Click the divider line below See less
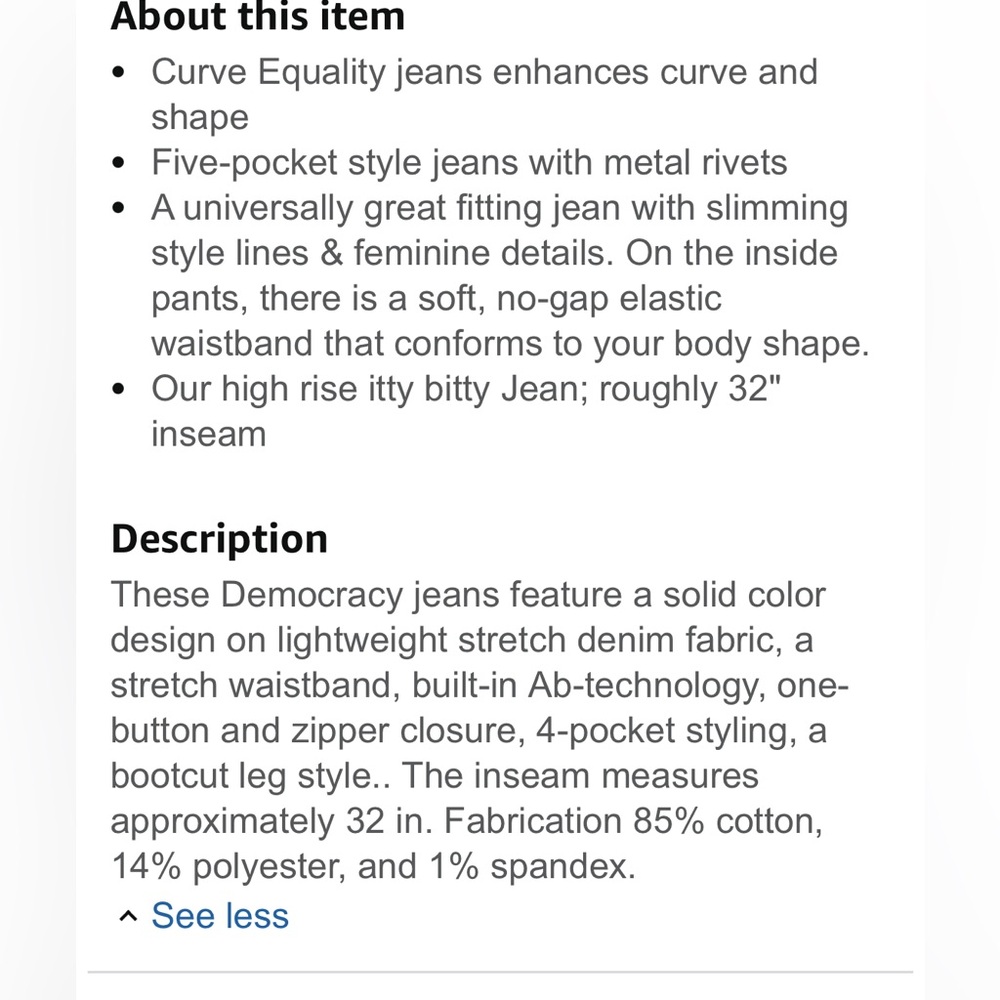The image size is (1000, 1000). 500,972
